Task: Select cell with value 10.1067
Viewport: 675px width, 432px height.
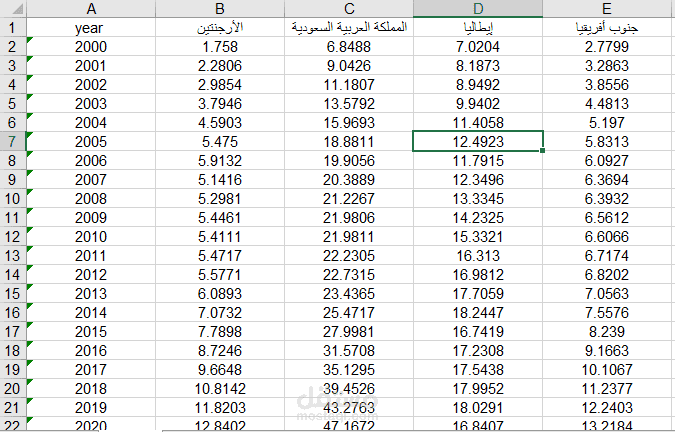Action: [x=607, y=370]
